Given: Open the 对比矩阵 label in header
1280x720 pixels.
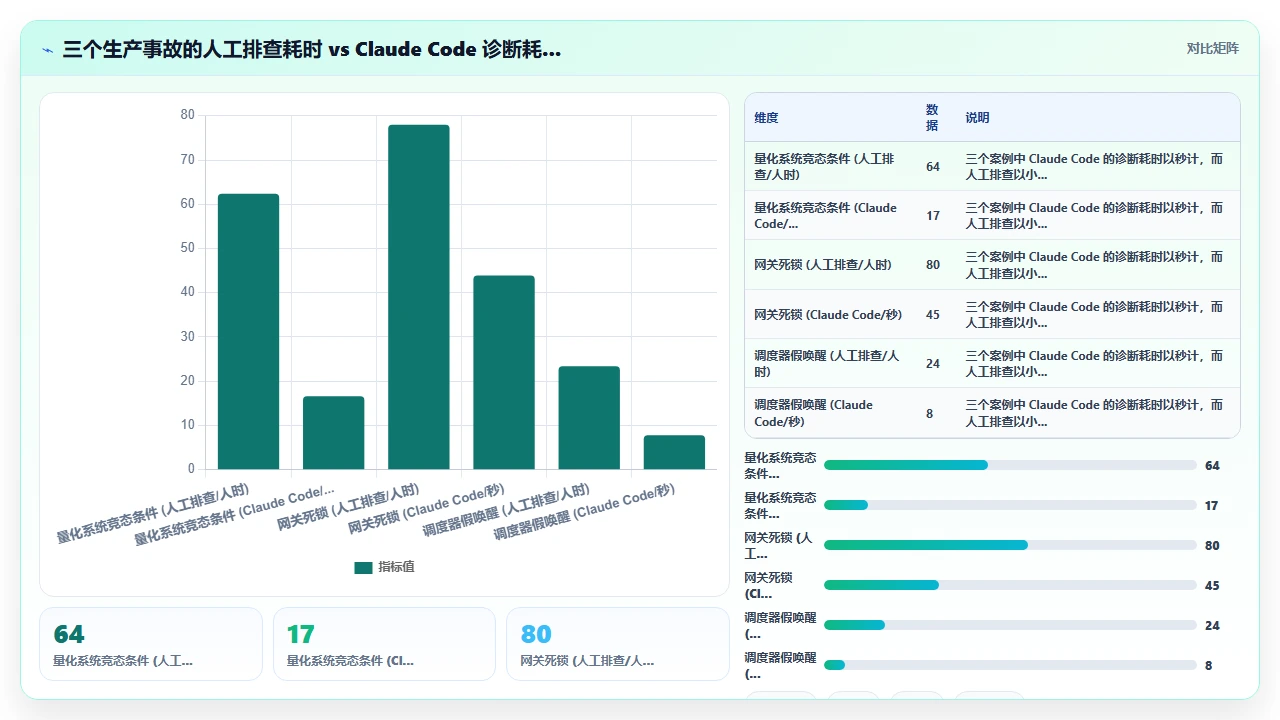Looking at the screenshot, I should click(x=1212, y=48).
